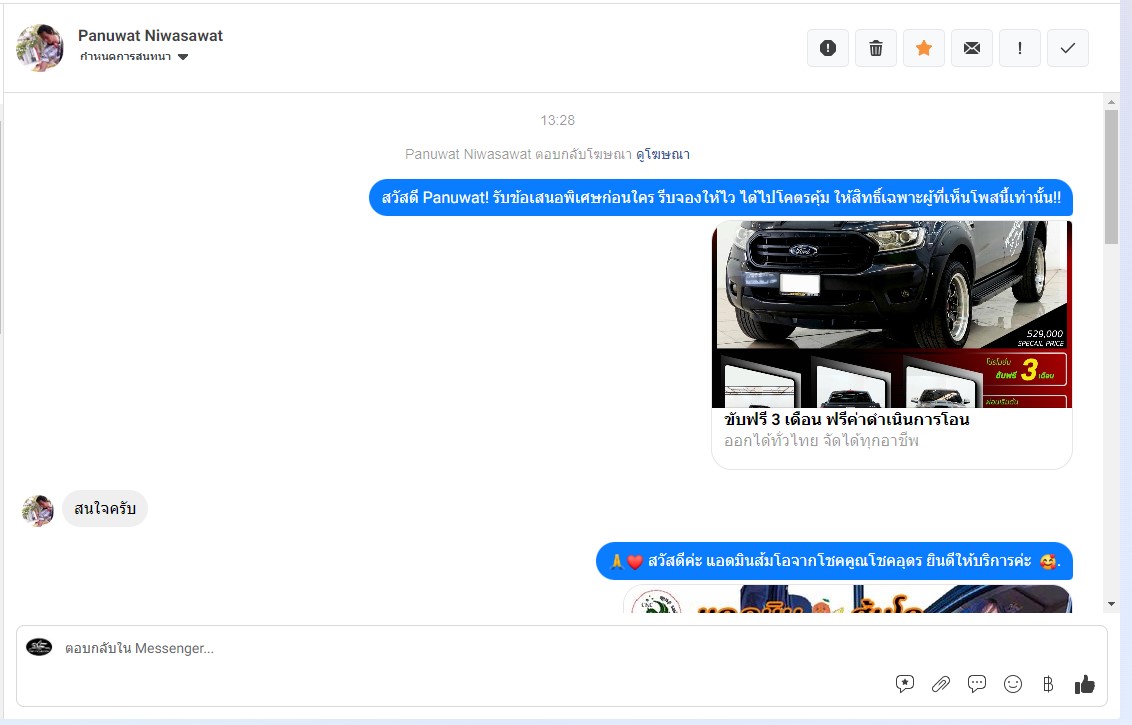Toggle the orange star follow-up marker
Viewport: 1132px width, 725px height.
point(924,48)
